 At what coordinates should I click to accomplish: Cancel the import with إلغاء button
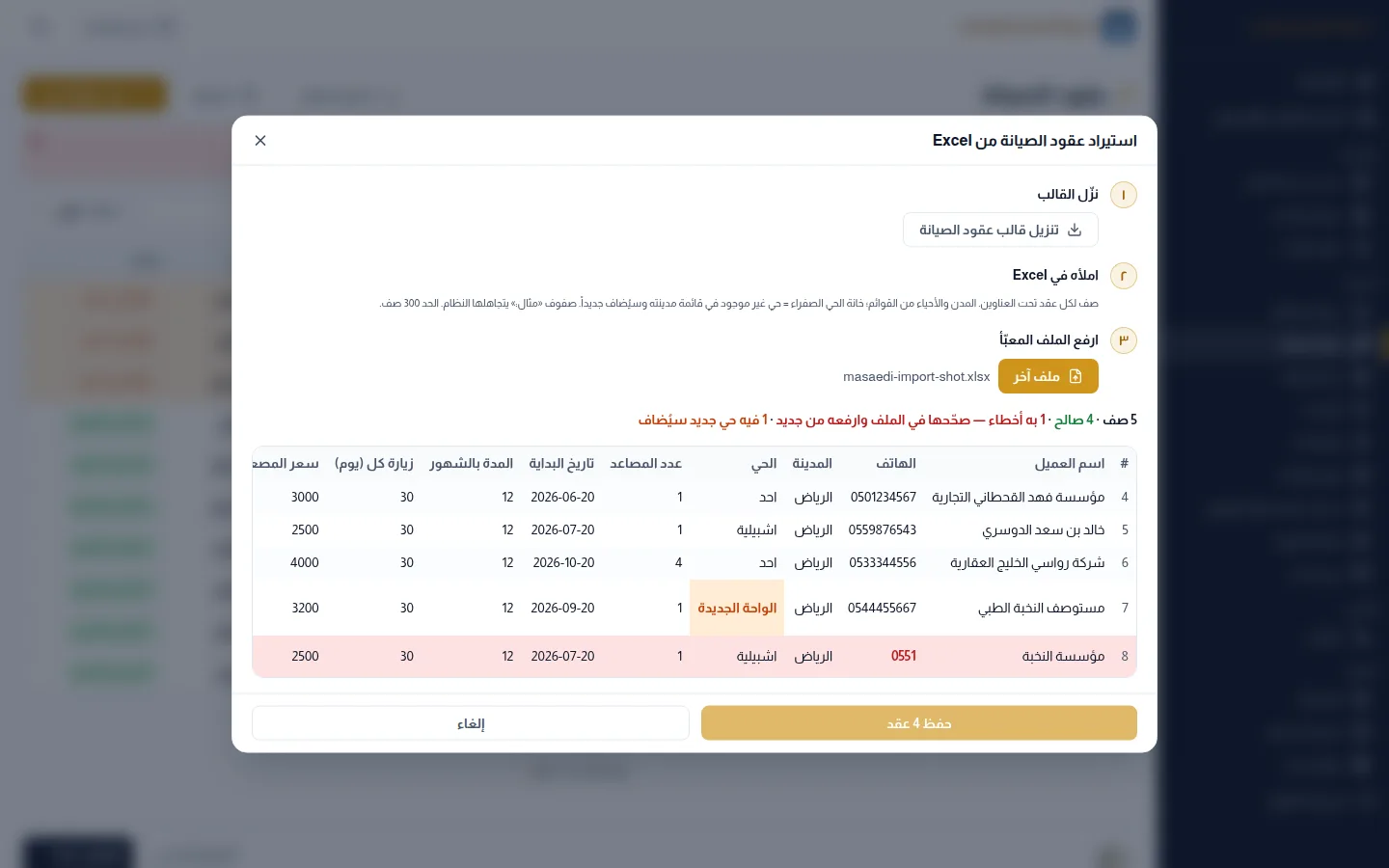tap(471, 723)
